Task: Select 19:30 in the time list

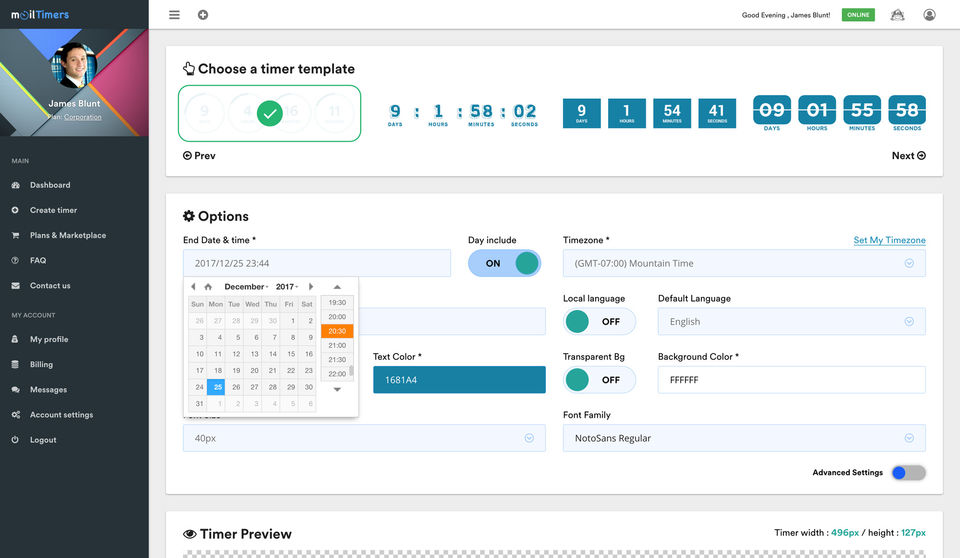Action: click(x=337, y=303)
